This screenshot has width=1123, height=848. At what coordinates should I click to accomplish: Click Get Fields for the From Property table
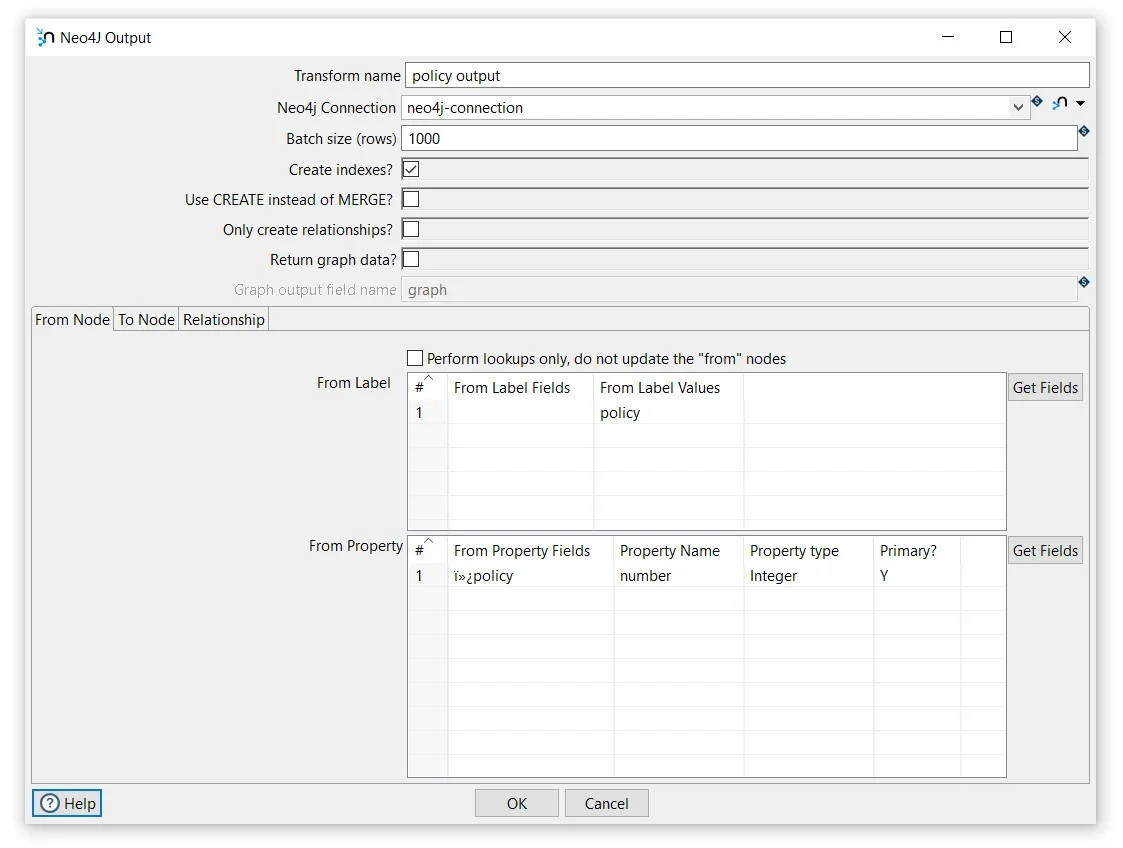1045,550
